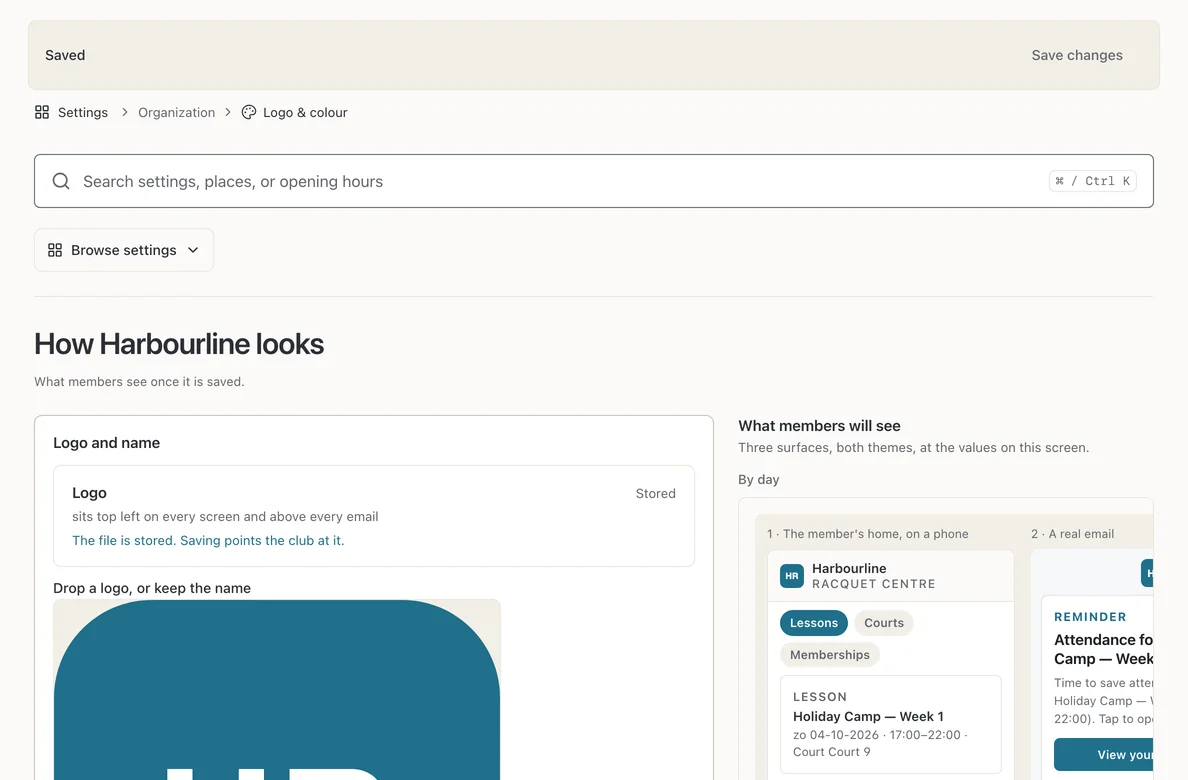
Task: Click the 'Holiday Camp — Week 1' lesson card
Action: pyautogui.click(x=891, y=725)
